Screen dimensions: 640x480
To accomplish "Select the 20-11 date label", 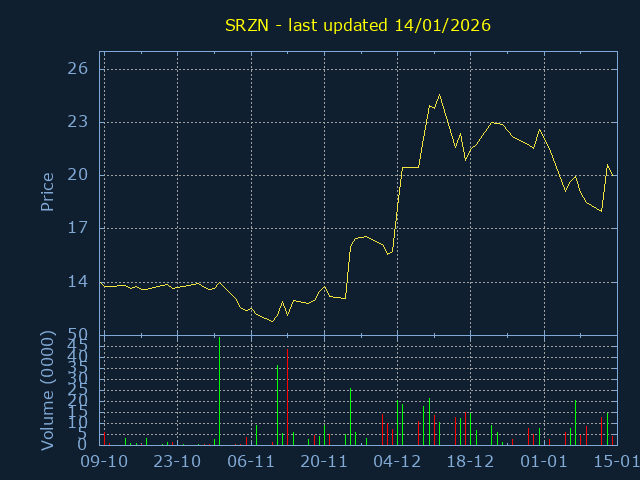I will (x=324, y=462).
